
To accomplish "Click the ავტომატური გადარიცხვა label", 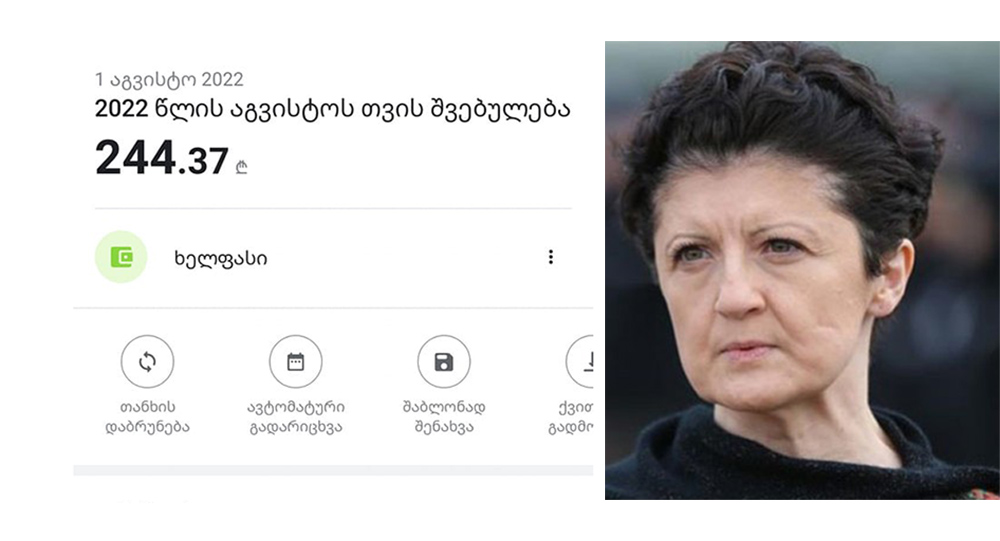I will 296,417.
